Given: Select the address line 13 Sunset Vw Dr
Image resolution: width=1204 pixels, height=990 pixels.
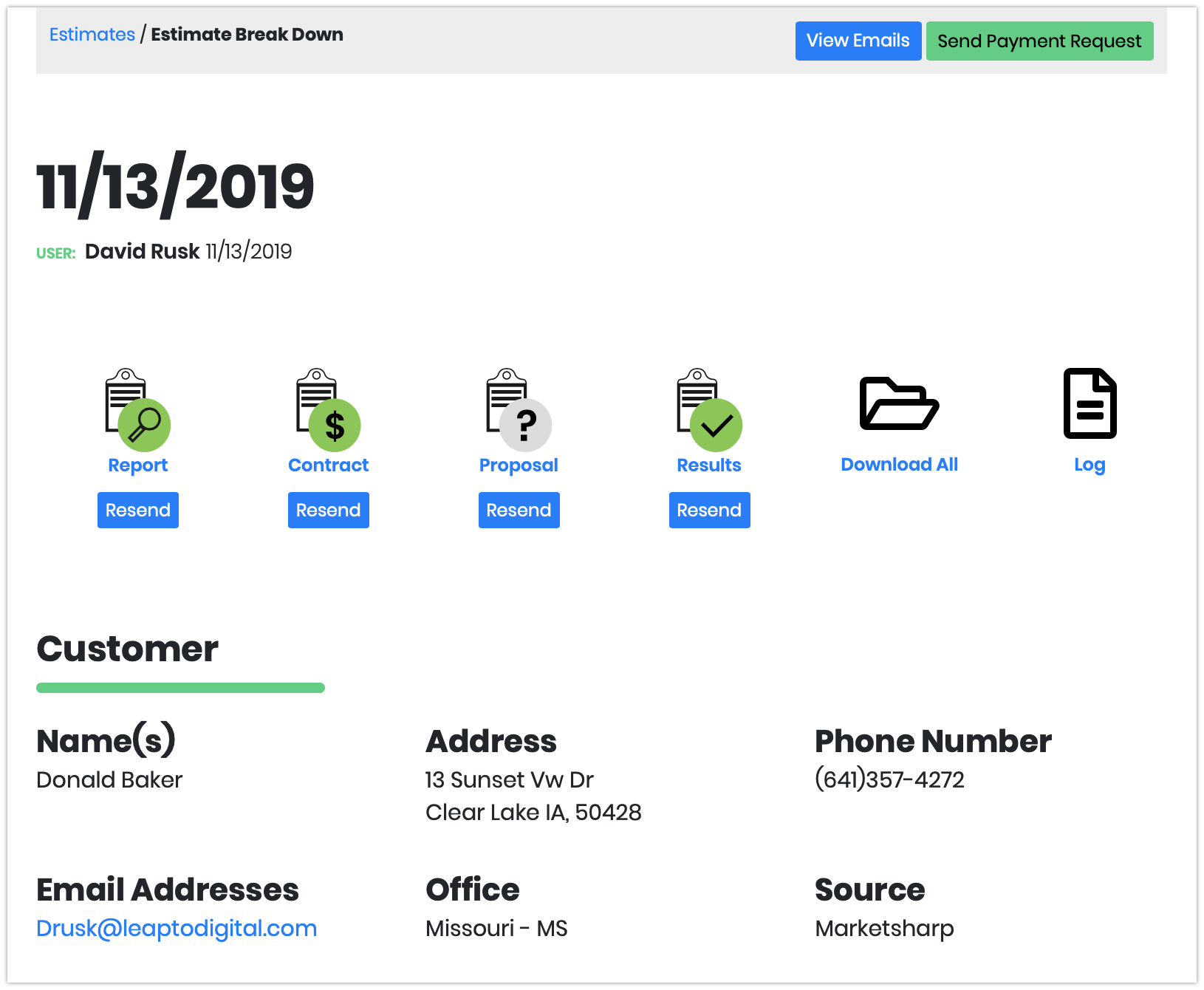Looking at the screenshot, I should (510, 780).
